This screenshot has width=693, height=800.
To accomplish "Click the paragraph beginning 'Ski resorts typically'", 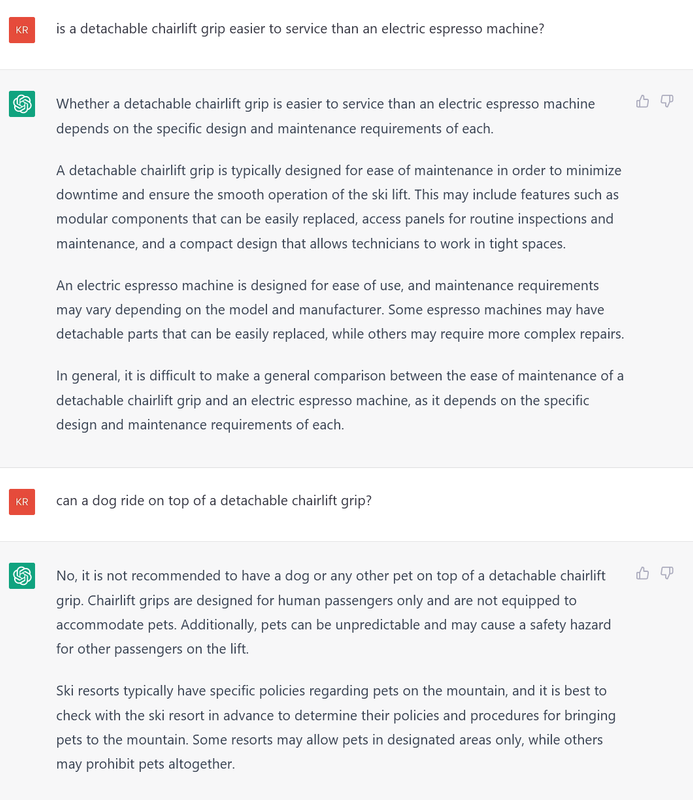I will pyautogui.click(x=335, y=727).
